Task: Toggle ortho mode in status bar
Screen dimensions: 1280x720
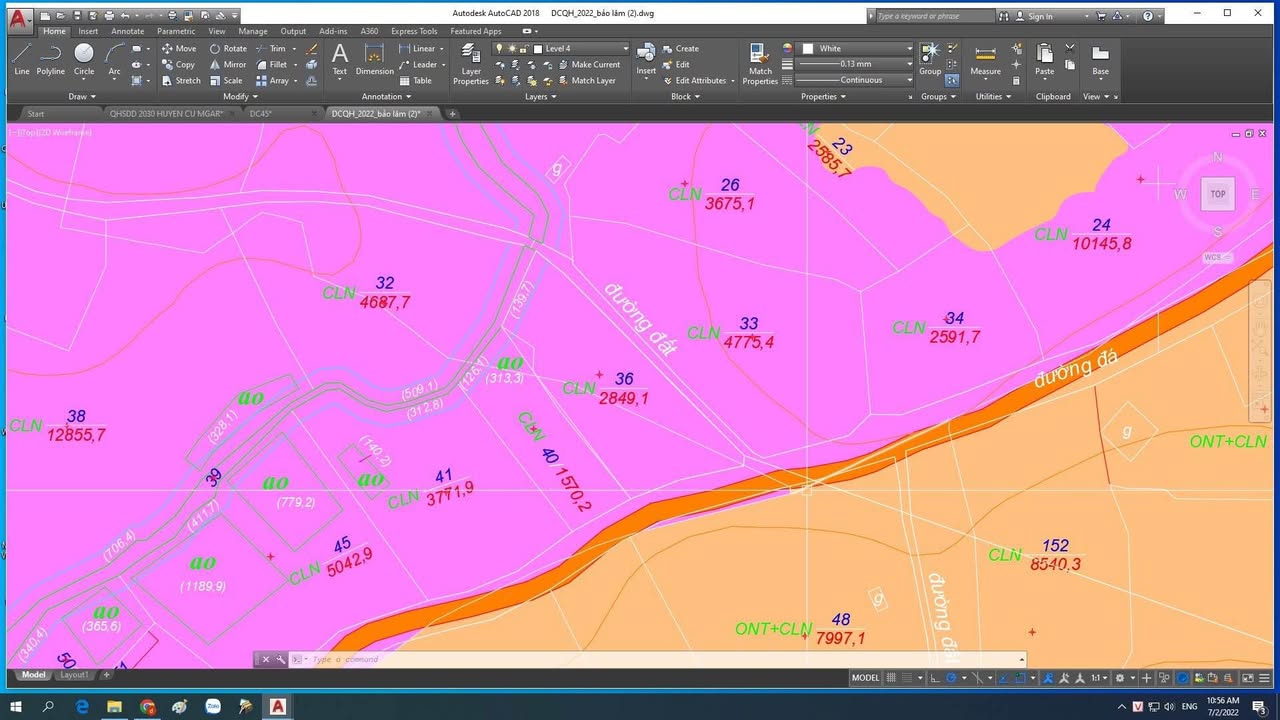Action: pyautogui.click(x=935, y=678)
